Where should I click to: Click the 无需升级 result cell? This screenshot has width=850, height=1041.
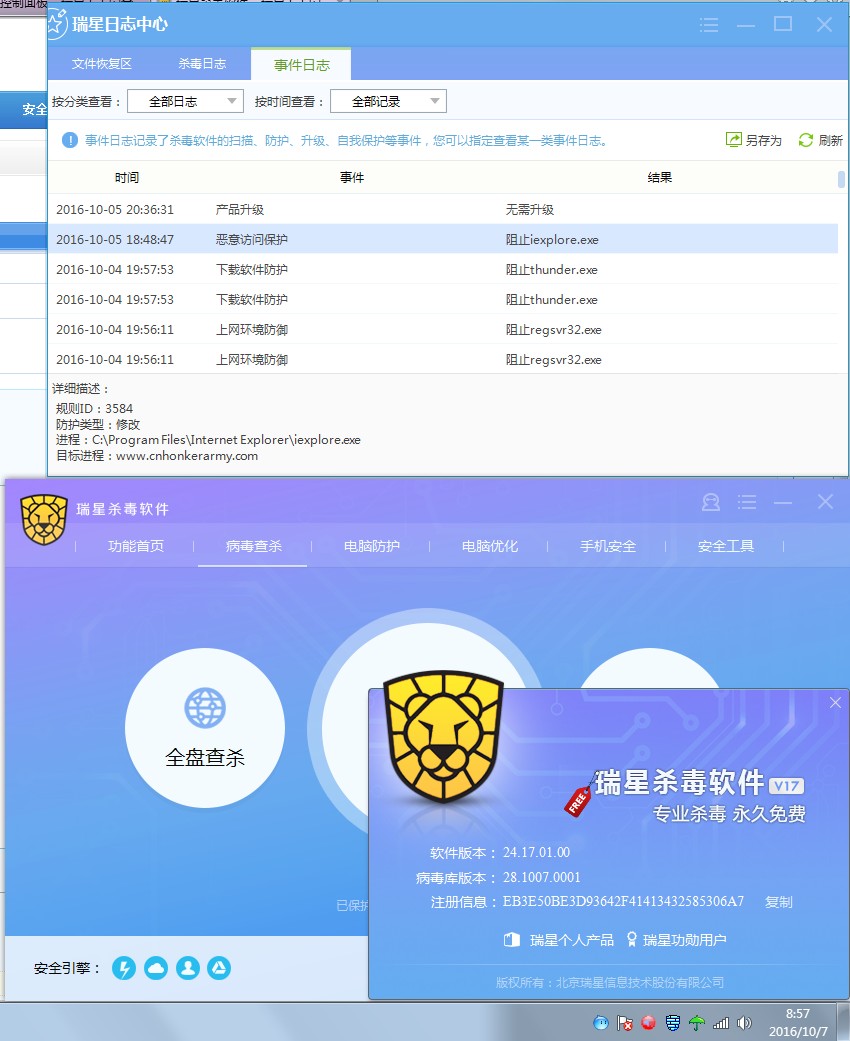pyautogui.click(x=529, y=210)
